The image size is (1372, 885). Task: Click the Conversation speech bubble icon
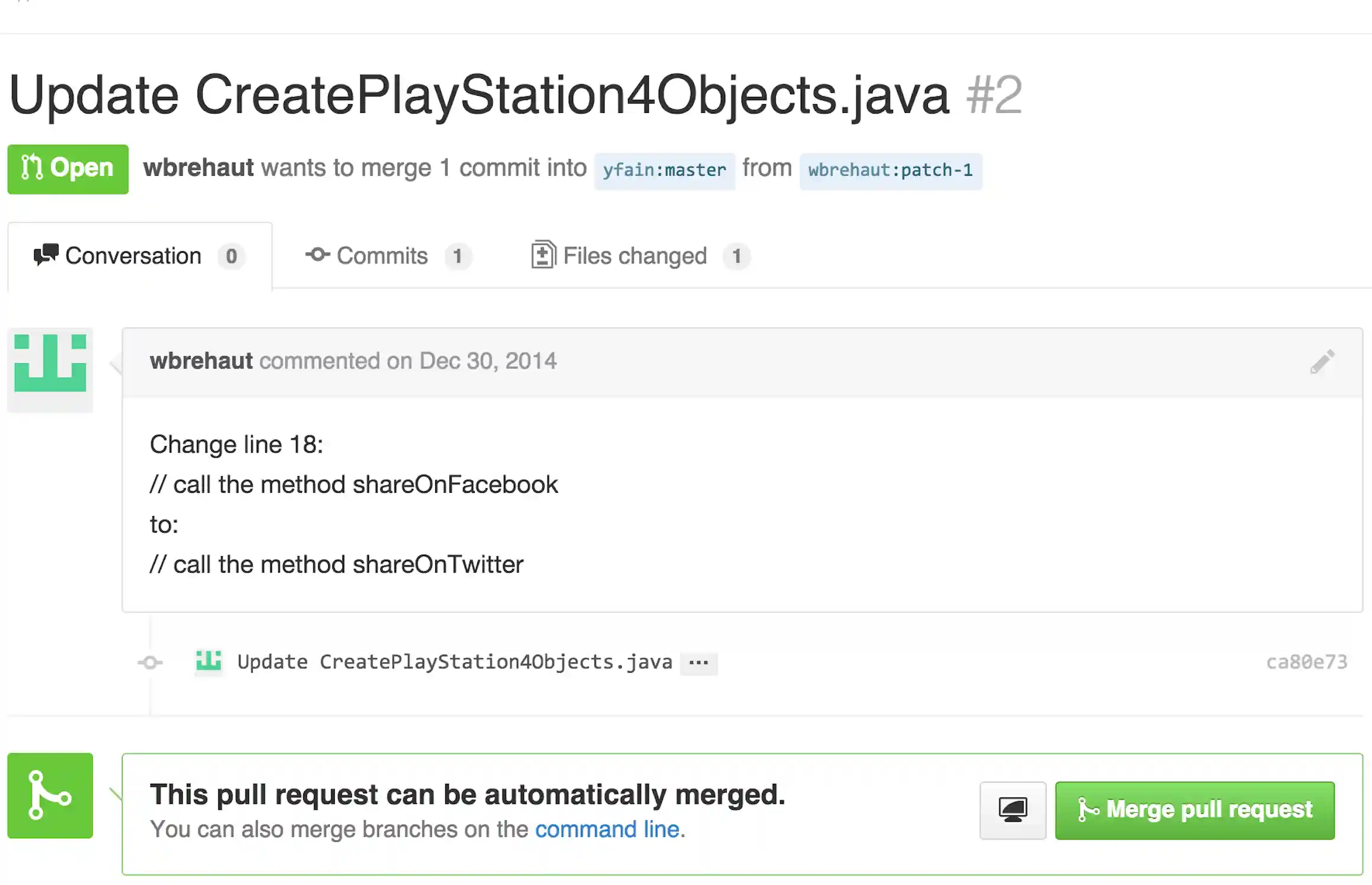[x=46, y=255]
